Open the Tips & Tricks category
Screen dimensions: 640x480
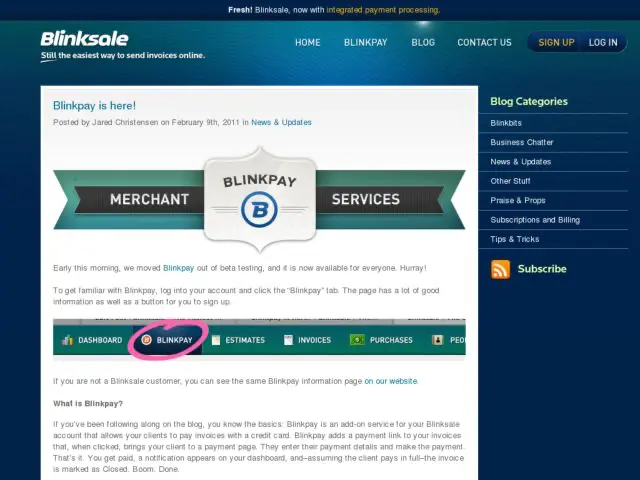[515, 239]
